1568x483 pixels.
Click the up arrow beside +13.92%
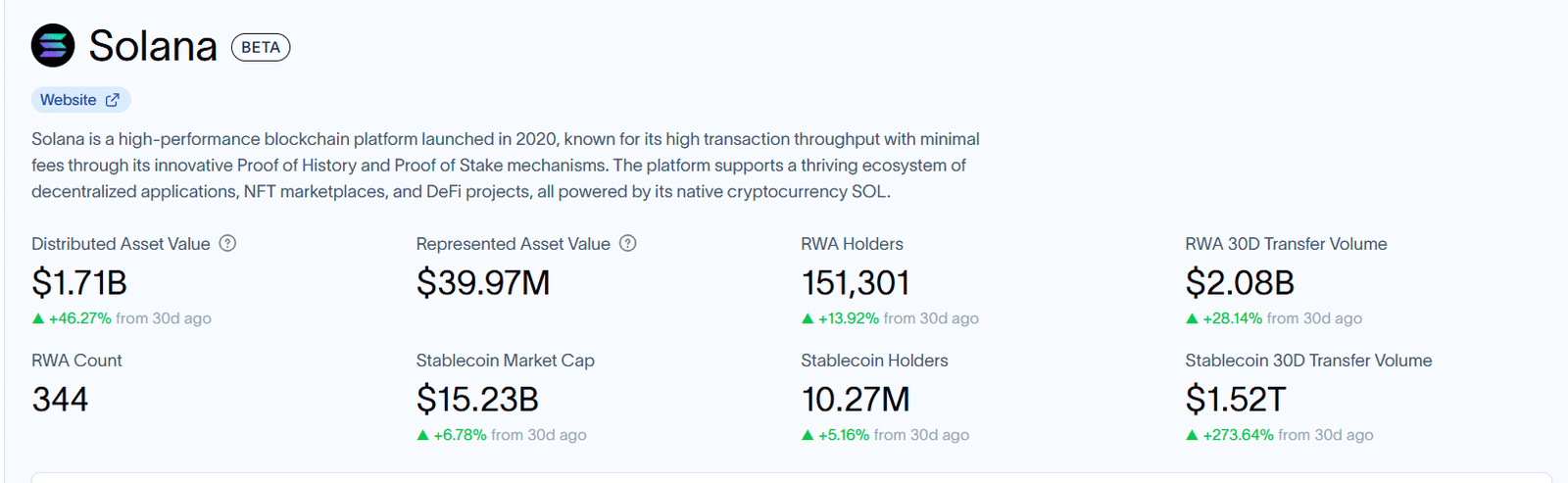(808, 318)
